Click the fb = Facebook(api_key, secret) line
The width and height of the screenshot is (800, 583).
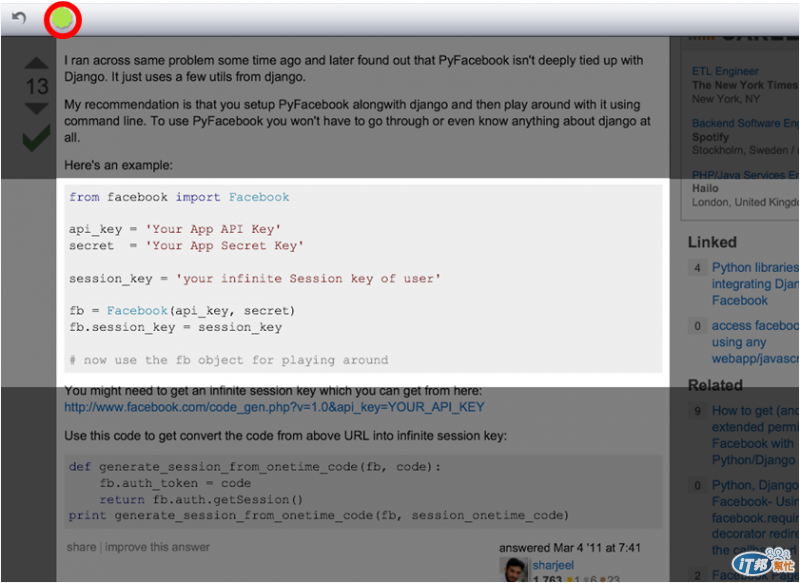(x=182, y=311)
